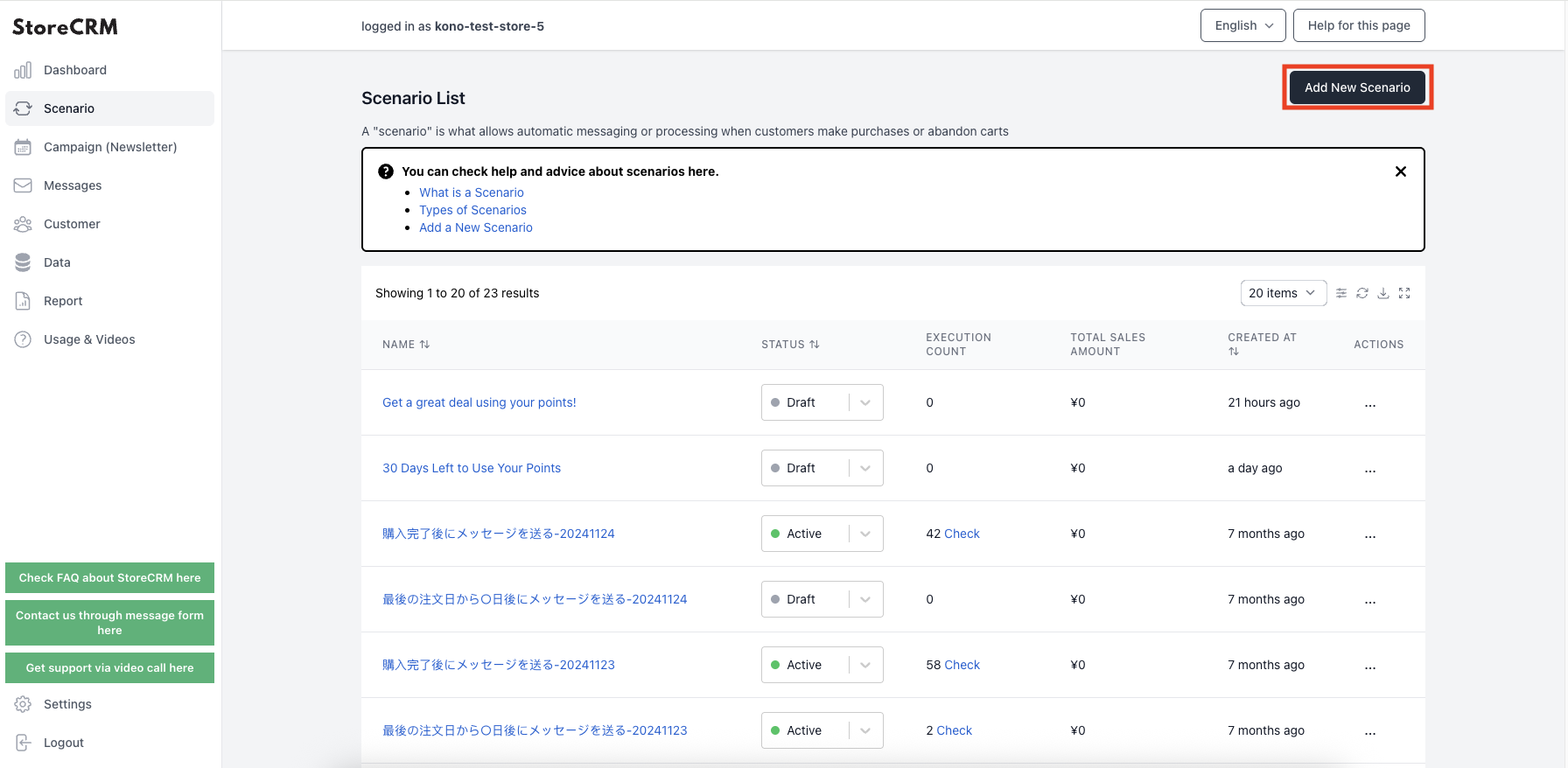Open status dropdown for 購入完了後-20241124
Screen dimensions: 1568x768
[822, 534]
